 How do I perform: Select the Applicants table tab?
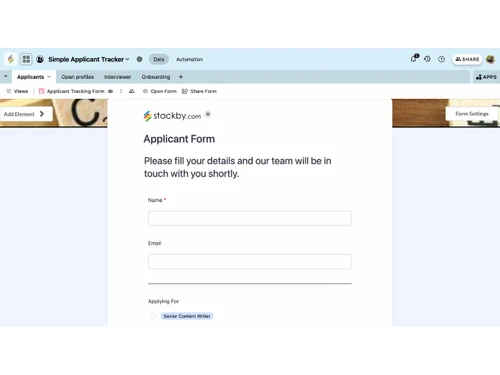30,77
